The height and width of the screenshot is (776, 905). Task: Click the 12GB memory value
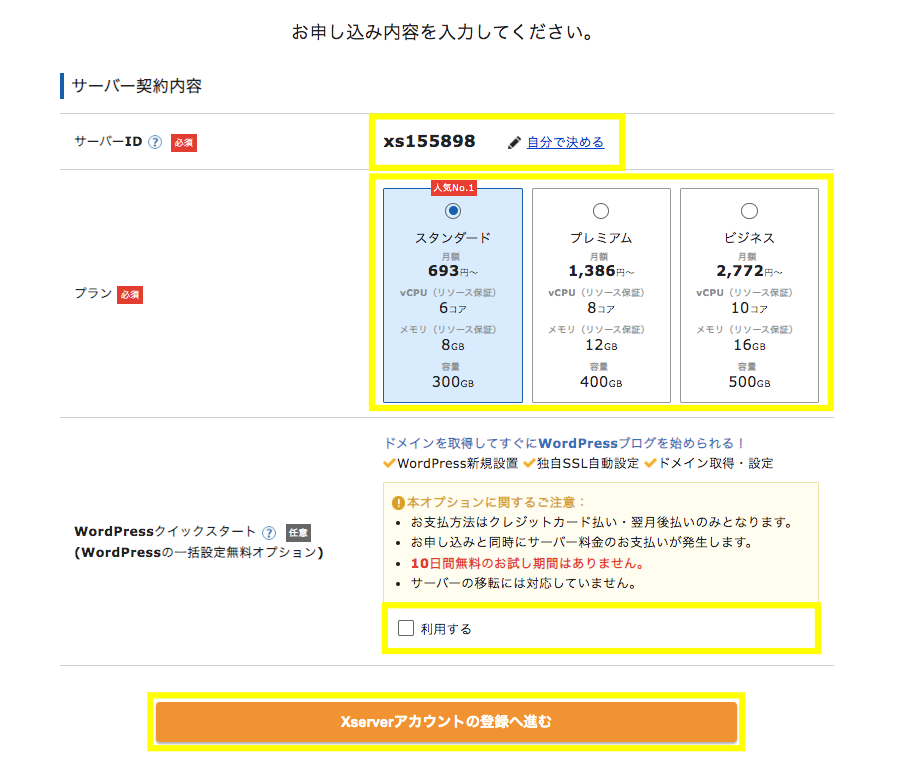pos(601,345)
